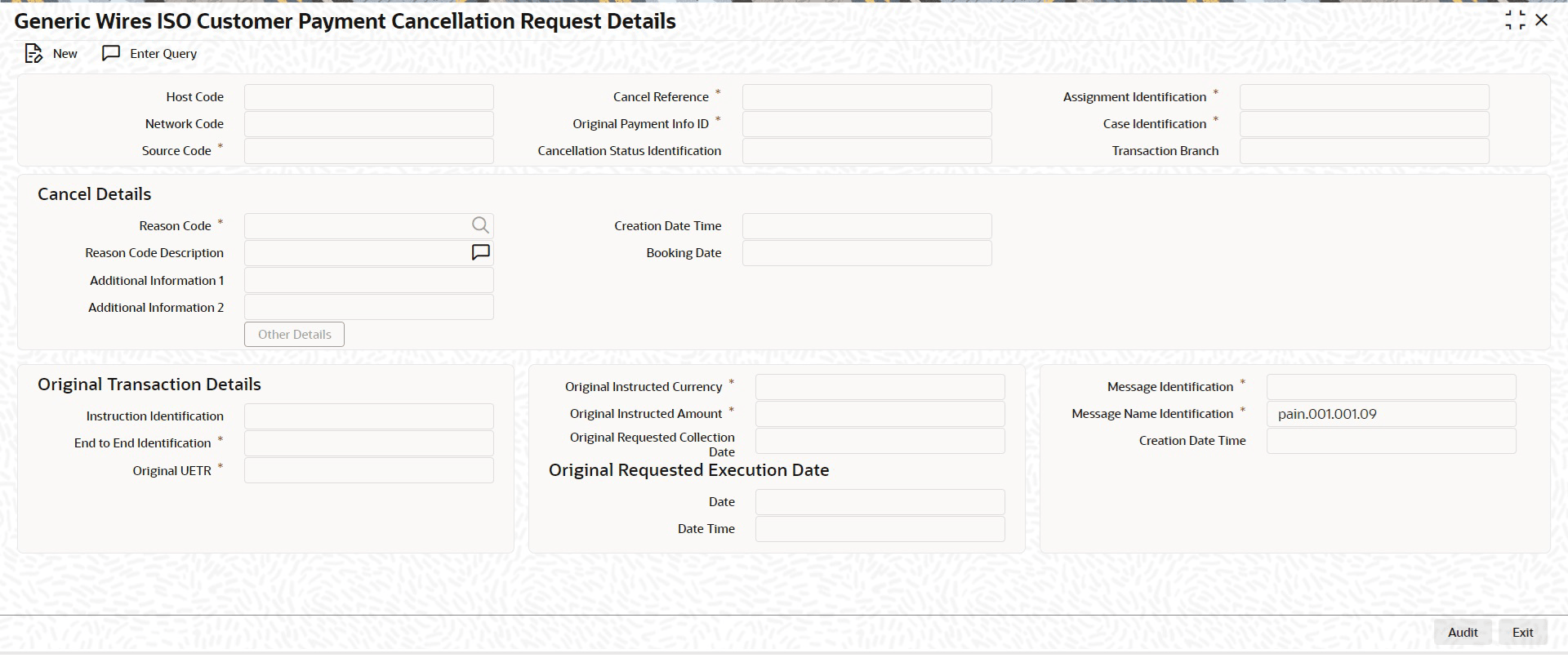Viewport: 1568px width, 658px height.
Task: Click the Exit button
Action: [x=1523, y=632]
